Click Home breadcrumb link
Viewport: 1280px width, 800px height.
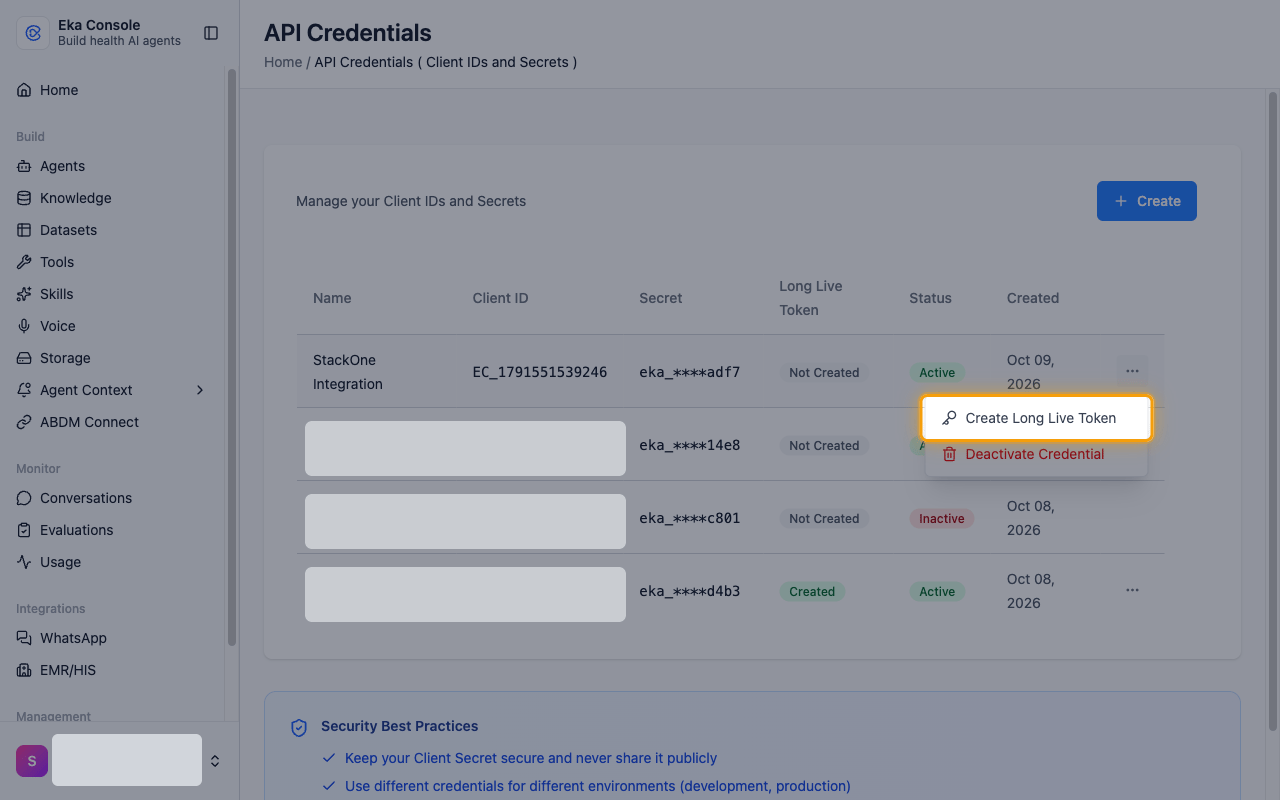coord(283,62)
